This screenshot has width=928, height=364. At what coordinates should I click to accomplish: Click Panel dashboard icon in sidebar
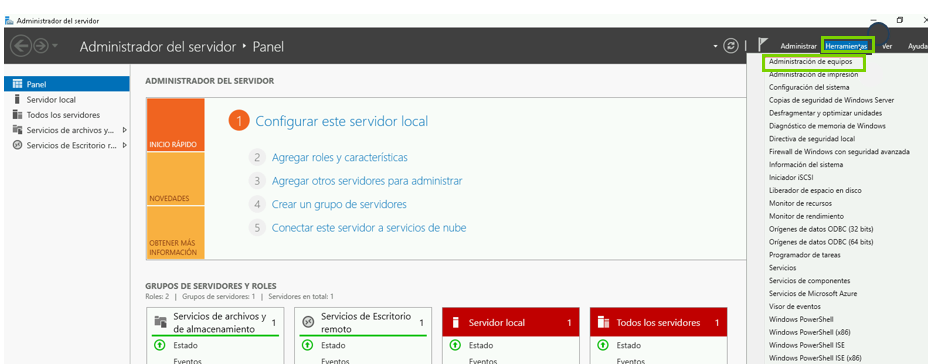pyautogui.click(x=17, y=84)
